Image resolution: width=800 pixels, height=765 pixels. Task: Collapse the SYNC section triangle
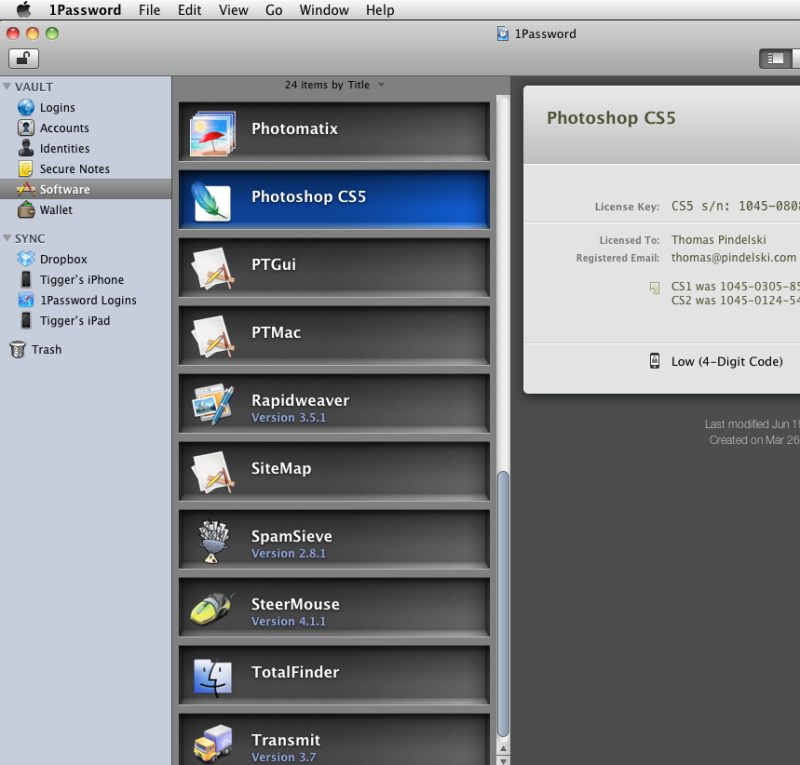click(x=7, y=238)
